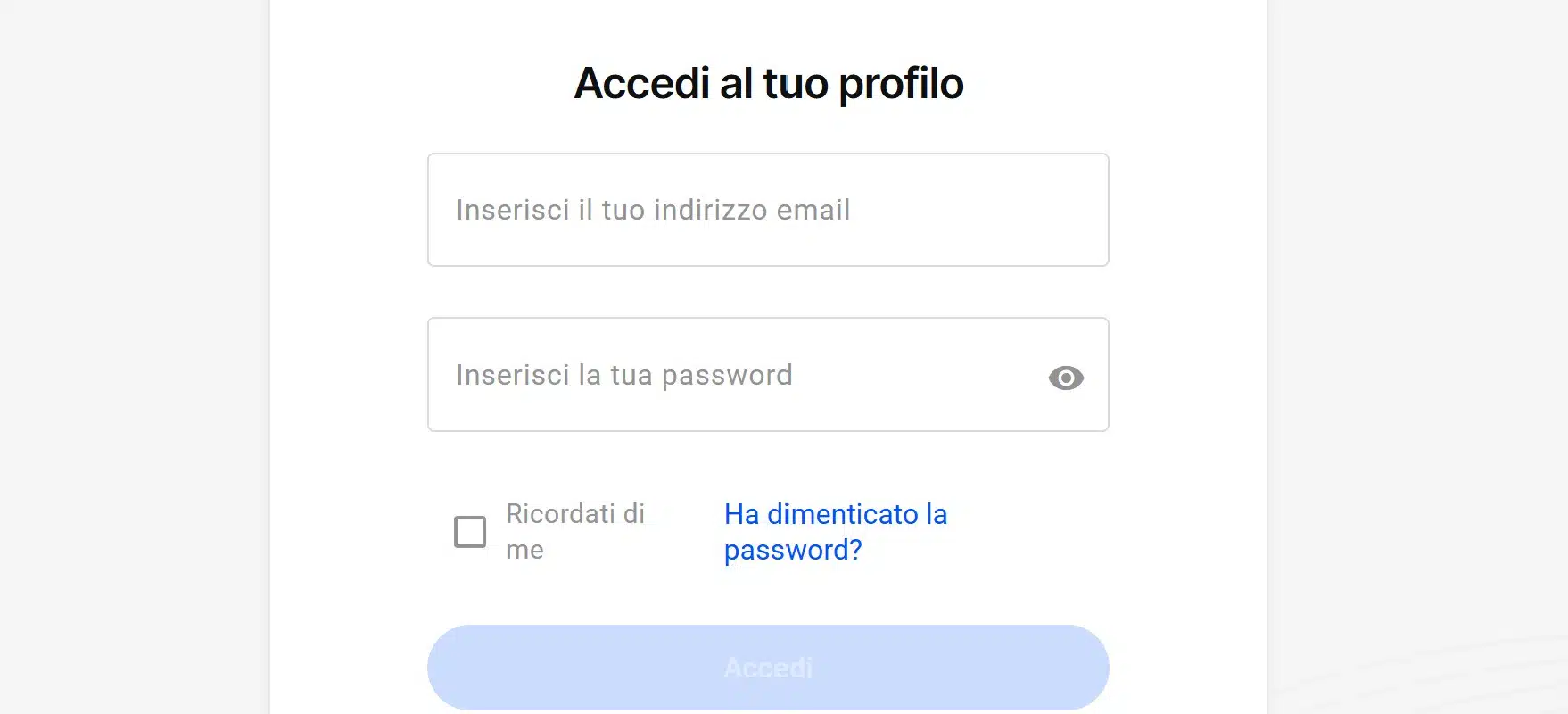Click the 'Accedi al tuo profilo' heading
Viewport: 1568px width, 714px height.
[x=769, y=83]
